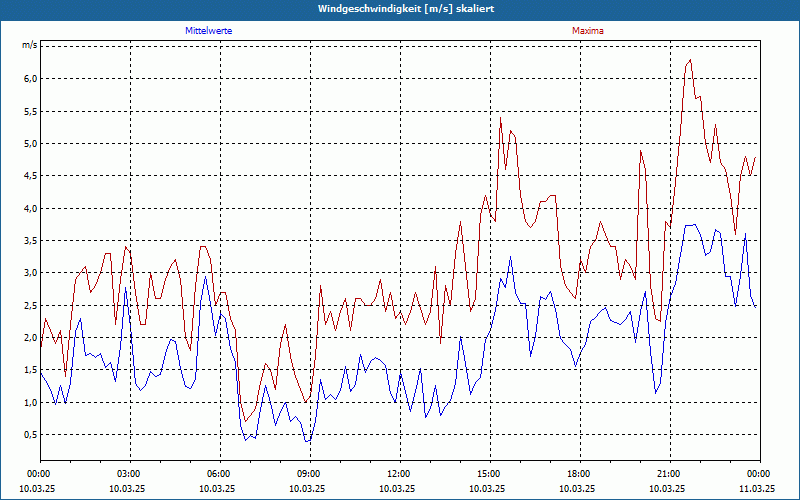Click the '4,0' y-axis value
The image size is (800, 500).
coord(31,208)
